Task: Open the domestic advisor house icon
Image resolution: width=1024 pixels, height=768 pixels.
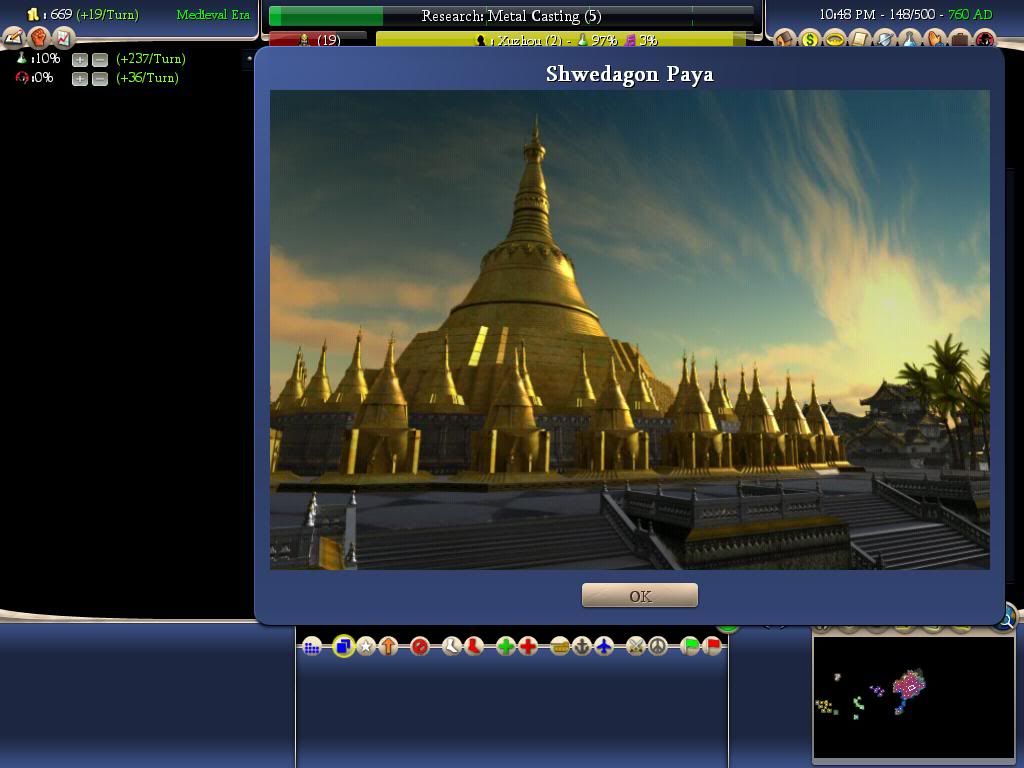Action: (784, 39)
